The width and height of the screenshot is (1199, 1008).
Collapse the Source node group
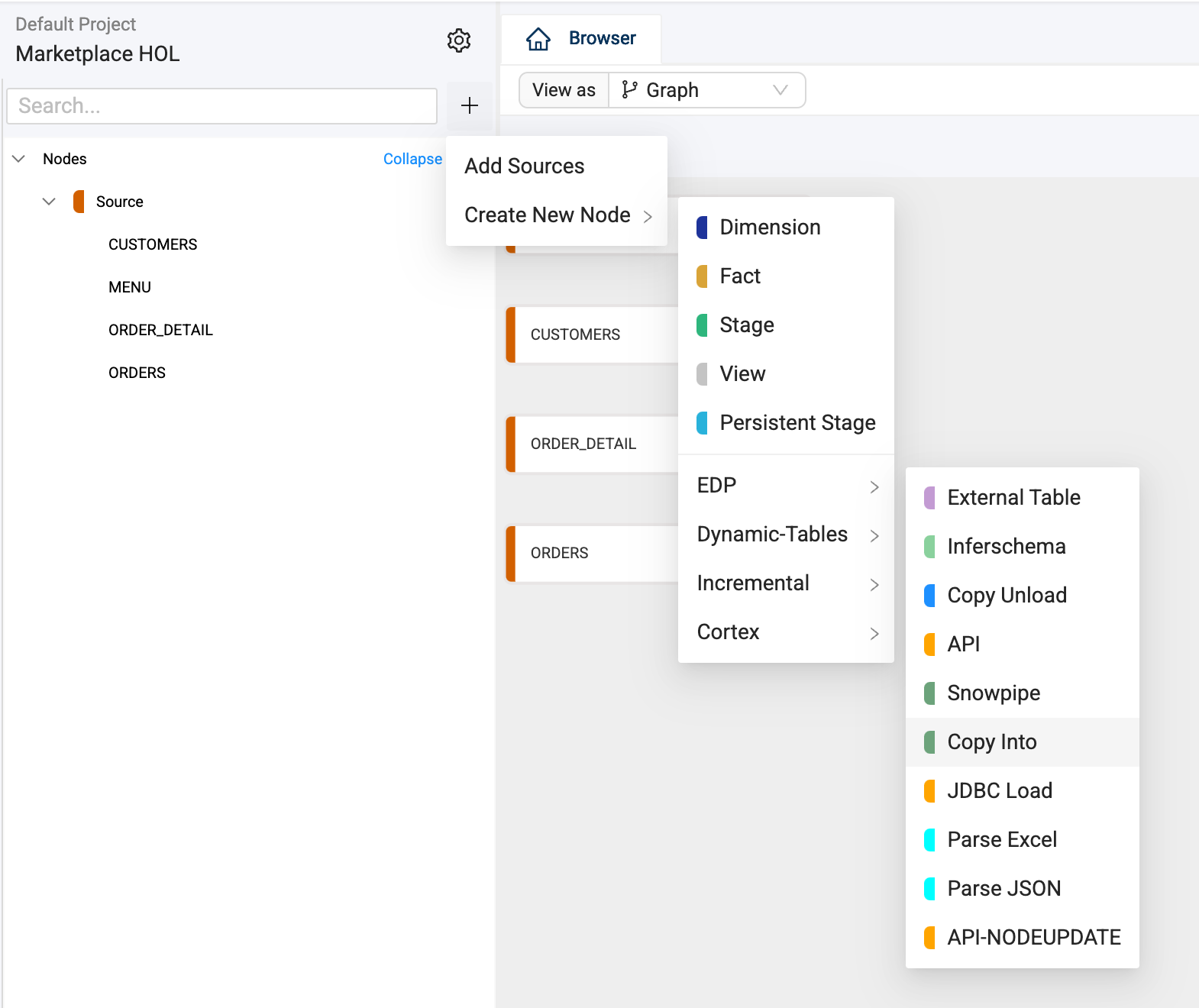click(49, 202)
